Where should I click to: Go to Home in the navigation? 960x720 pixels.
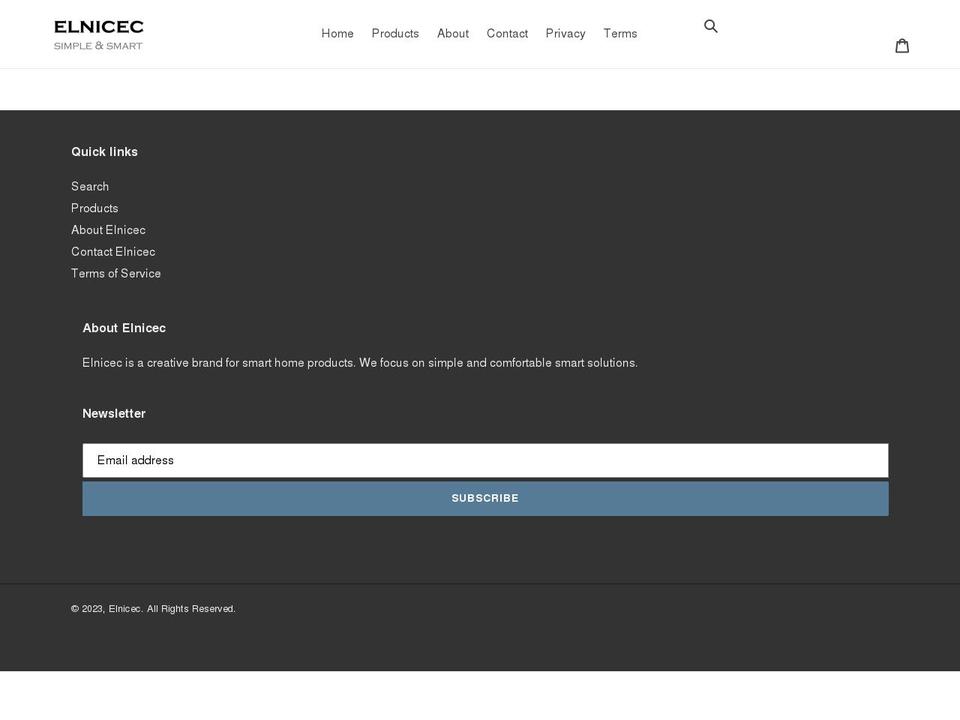pyautogui.click(x=337, y=33)
